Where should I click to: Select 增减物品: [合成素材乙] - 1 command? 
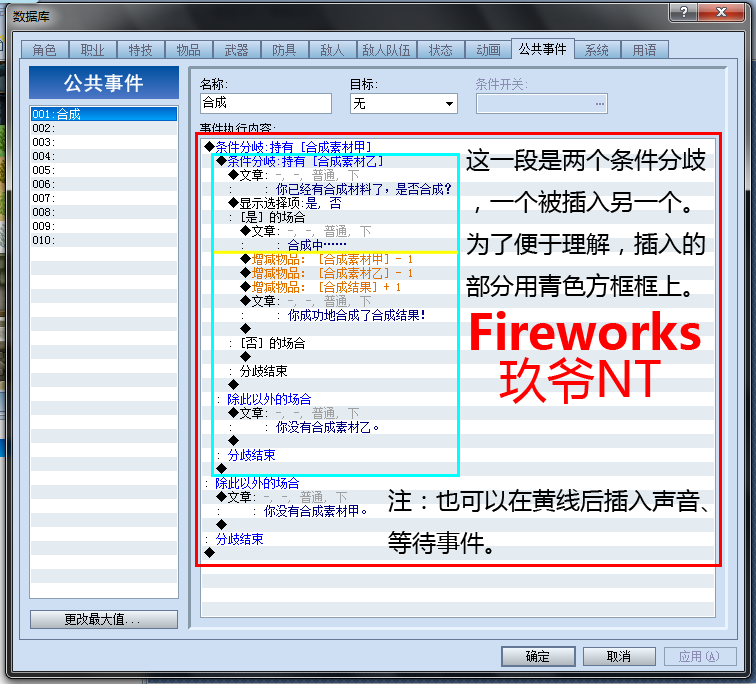coord(327,273)
